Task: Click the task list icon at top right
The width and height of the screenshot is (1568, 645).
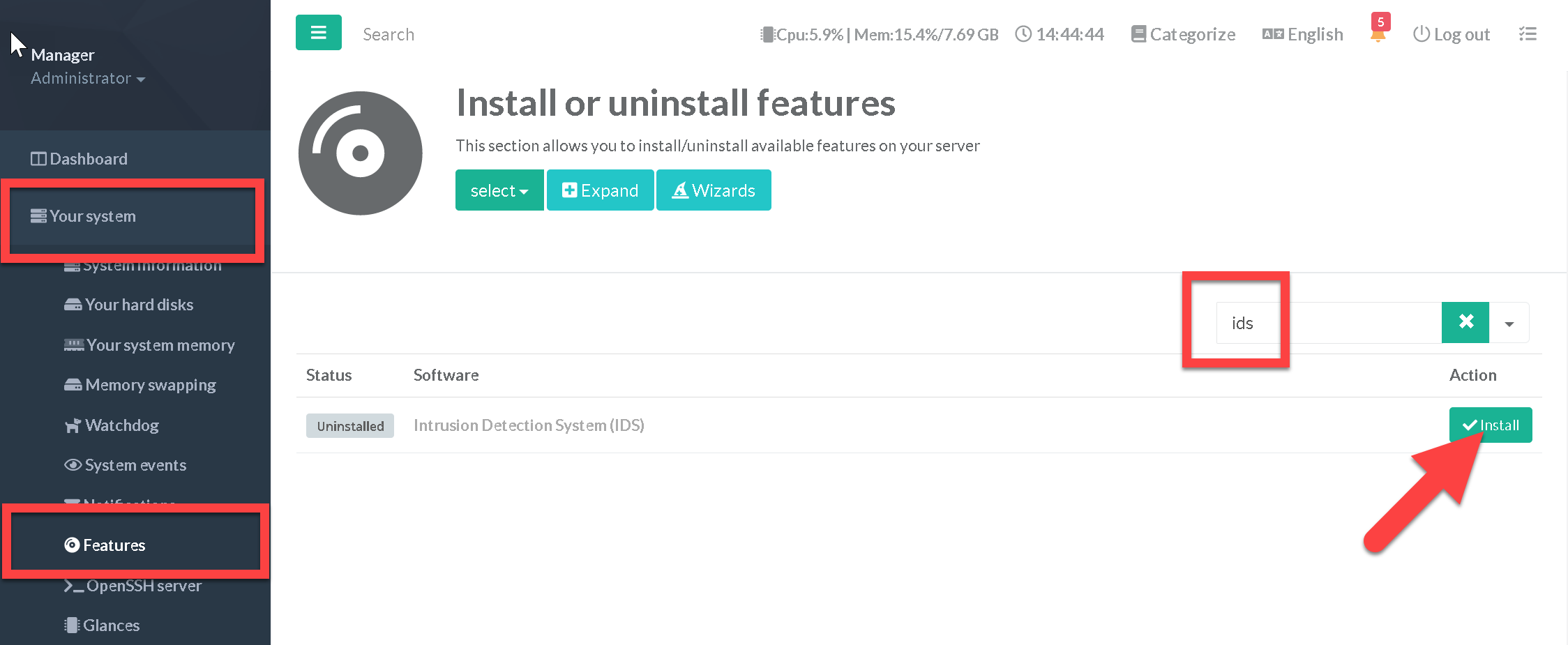Action: 1528,34
